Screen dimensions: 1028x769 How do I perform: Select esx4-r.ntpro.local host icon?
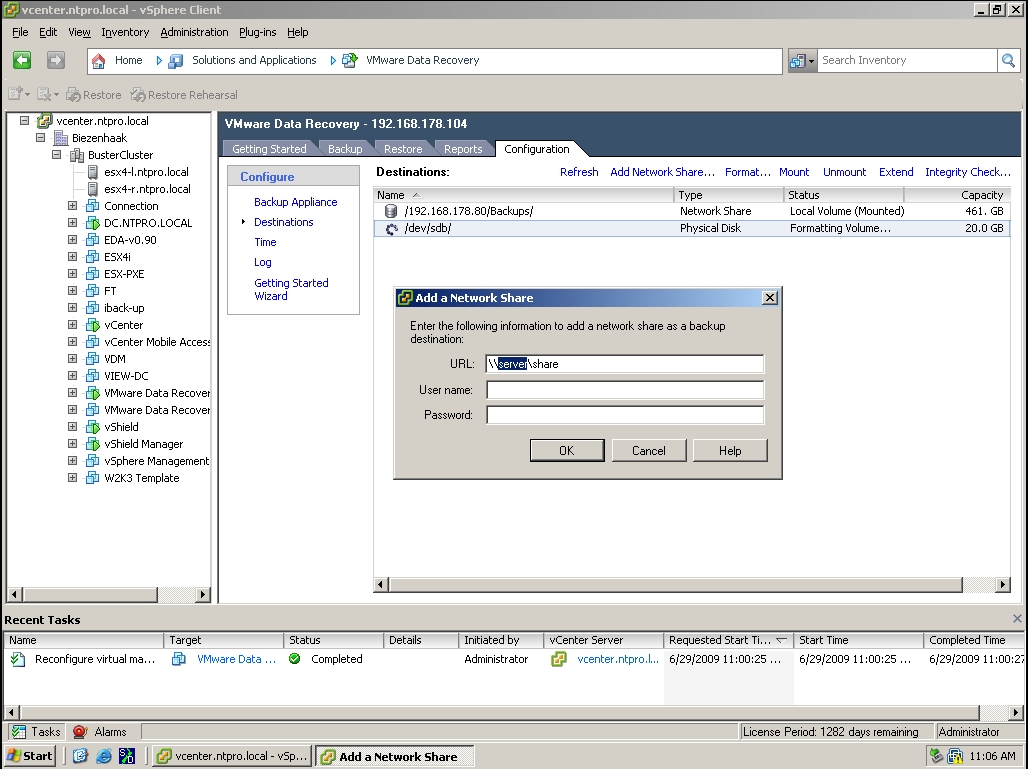click(x=92, y=189)
